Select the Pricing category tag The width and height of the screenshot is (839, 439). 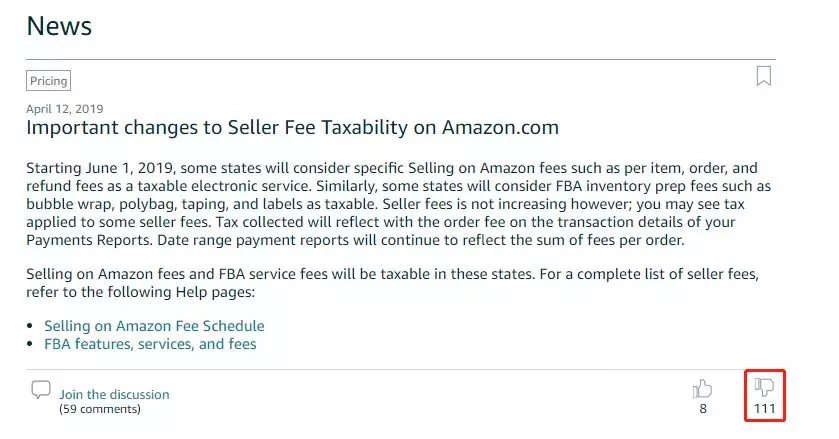point(48,81)
